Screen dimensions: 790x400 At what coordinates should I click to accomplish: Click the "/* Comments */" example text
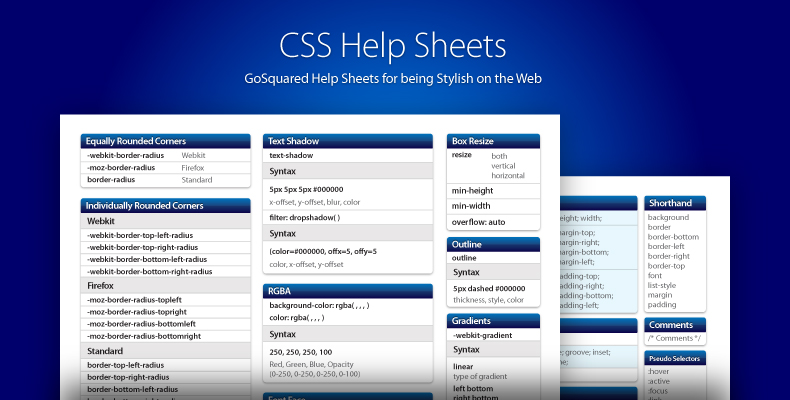tap(674, 339)
